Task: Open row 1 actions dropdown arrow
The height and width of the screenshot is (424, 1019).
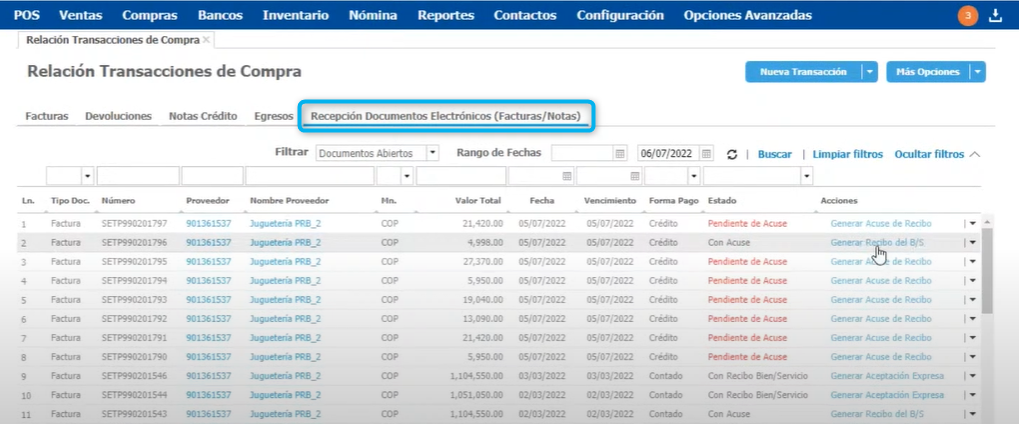Action: pos(972,224)
